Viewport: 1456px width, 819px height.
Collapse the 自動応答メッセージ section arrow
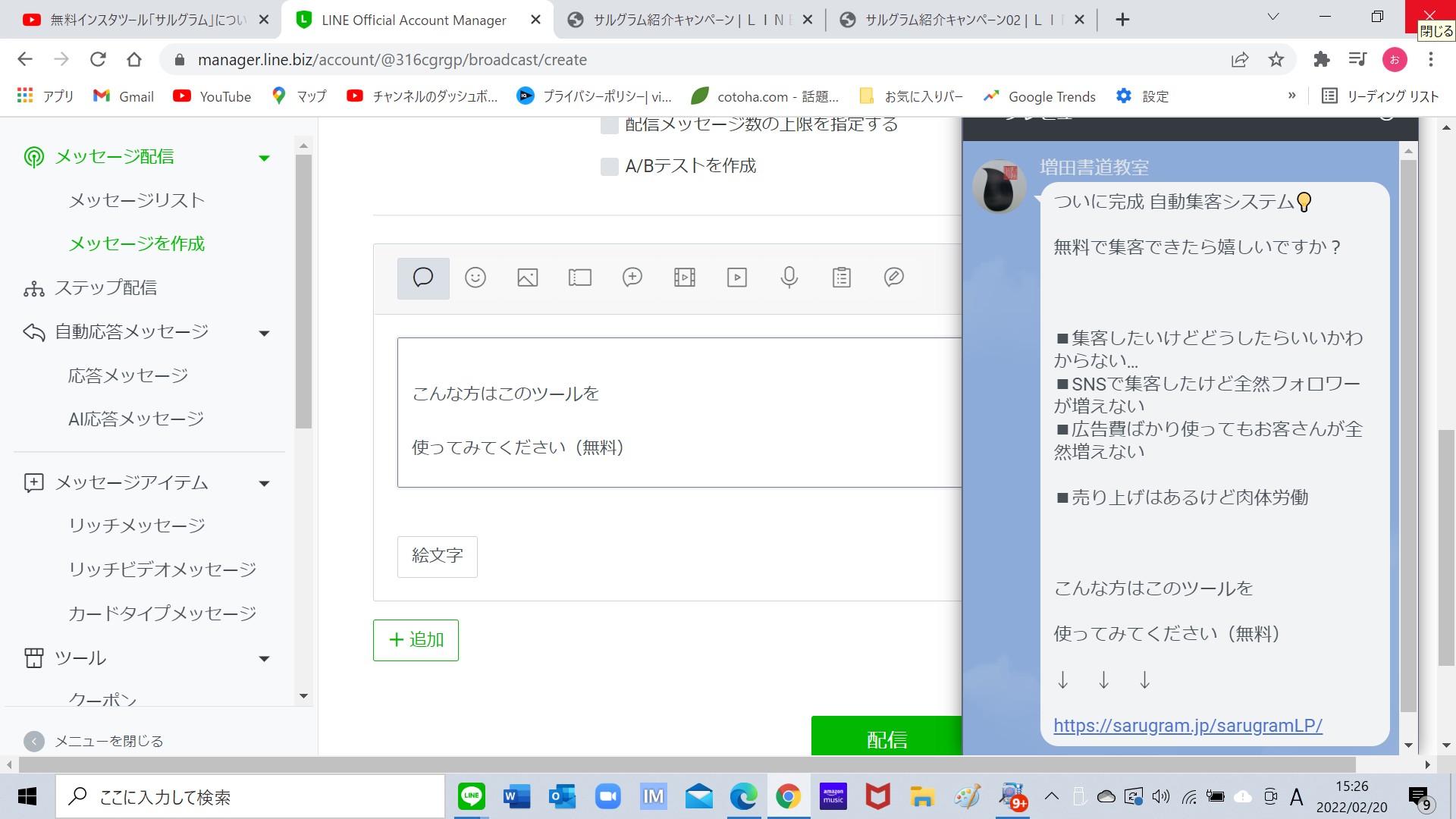pyautogui.click(x=264, y=333)
